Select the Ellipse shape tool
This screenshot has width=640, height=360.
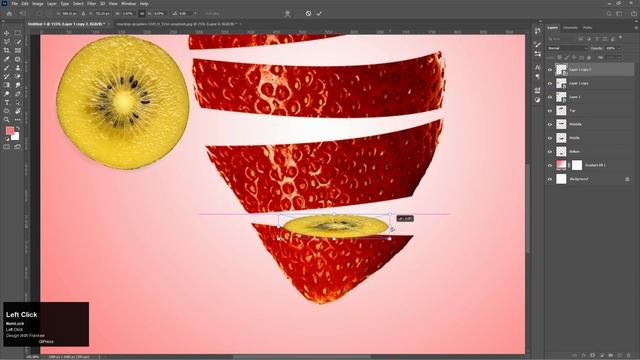(x=7, y=111)
